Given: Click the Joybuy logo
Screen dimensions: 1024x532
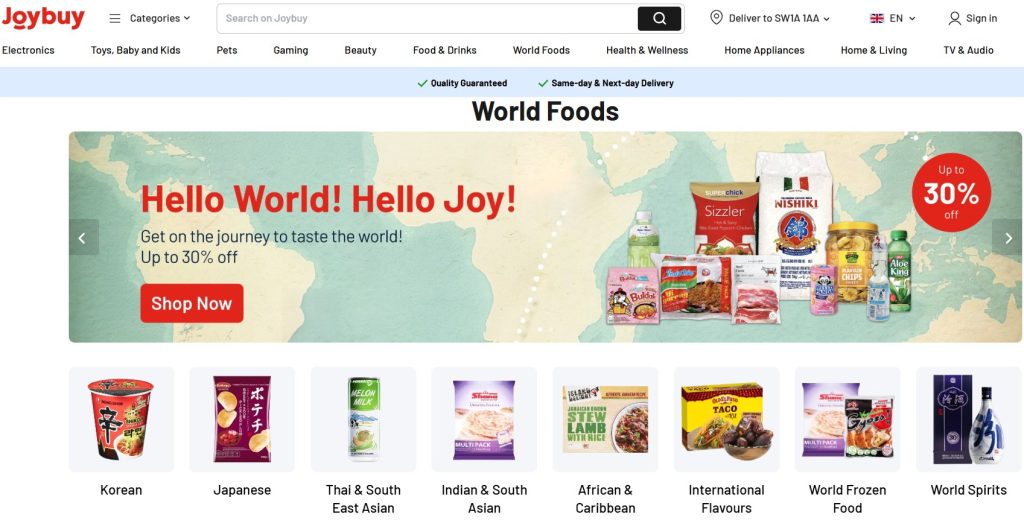Looking at the screenshot, I should [x=43, y=18].
